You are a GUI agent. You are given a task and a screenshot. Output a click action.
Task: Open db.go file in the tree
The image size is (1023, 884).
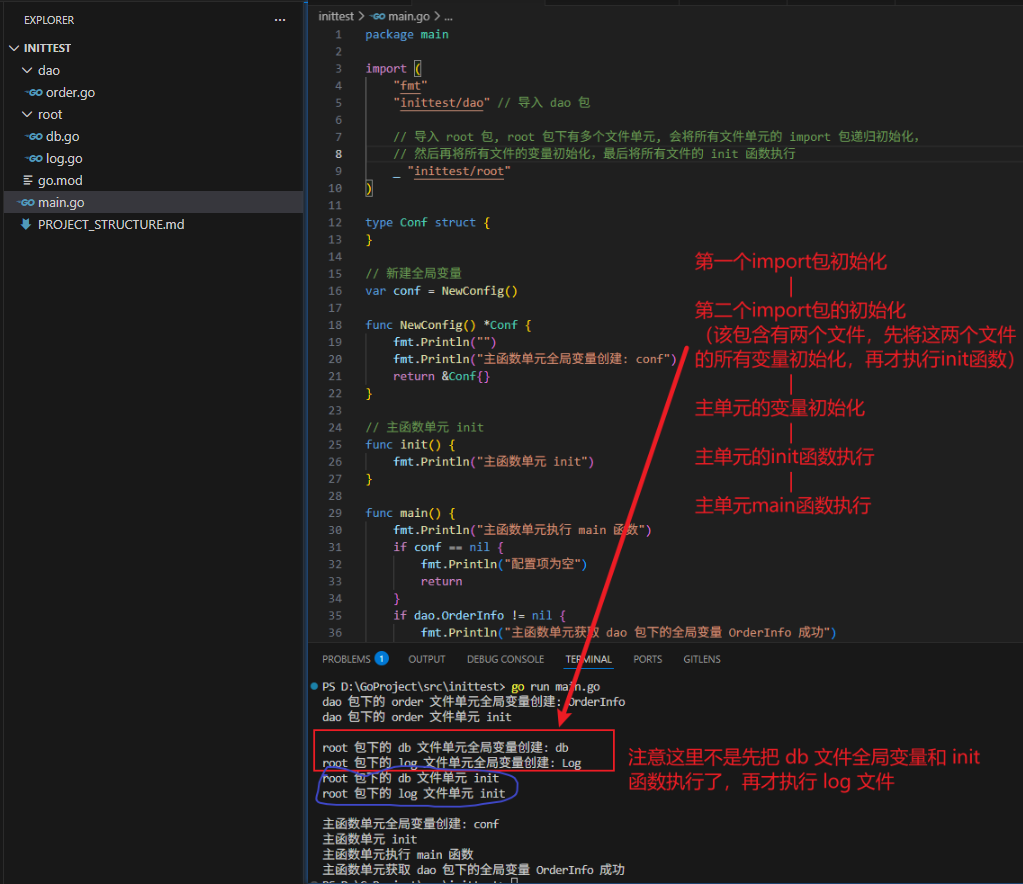tap(63, 136)
